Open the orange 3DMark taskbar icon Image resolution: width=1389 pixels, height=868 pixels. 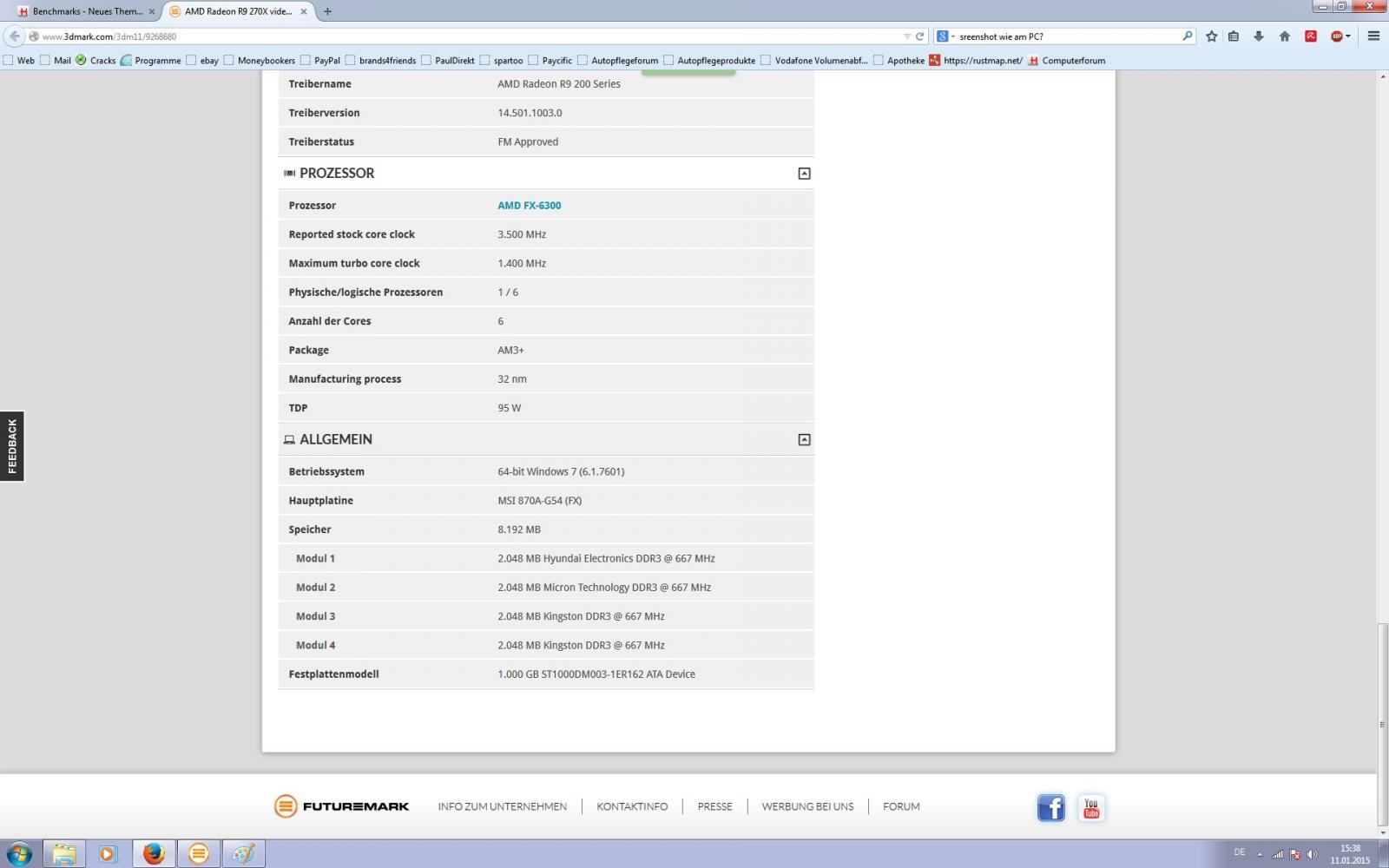click(x=199, y=854)
